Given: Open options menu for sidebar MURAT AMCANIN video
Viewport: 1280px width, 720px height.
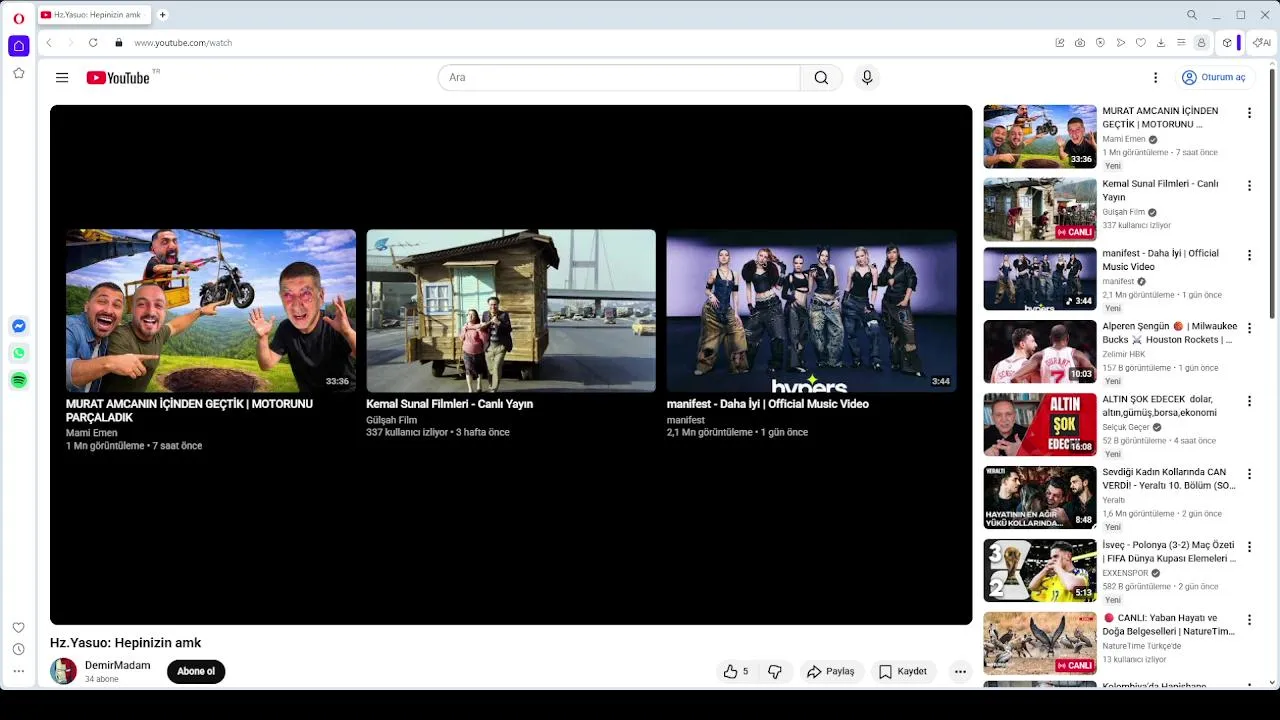Looking at the screenshot, I should pyautogui.click(x=1249, y=113).
